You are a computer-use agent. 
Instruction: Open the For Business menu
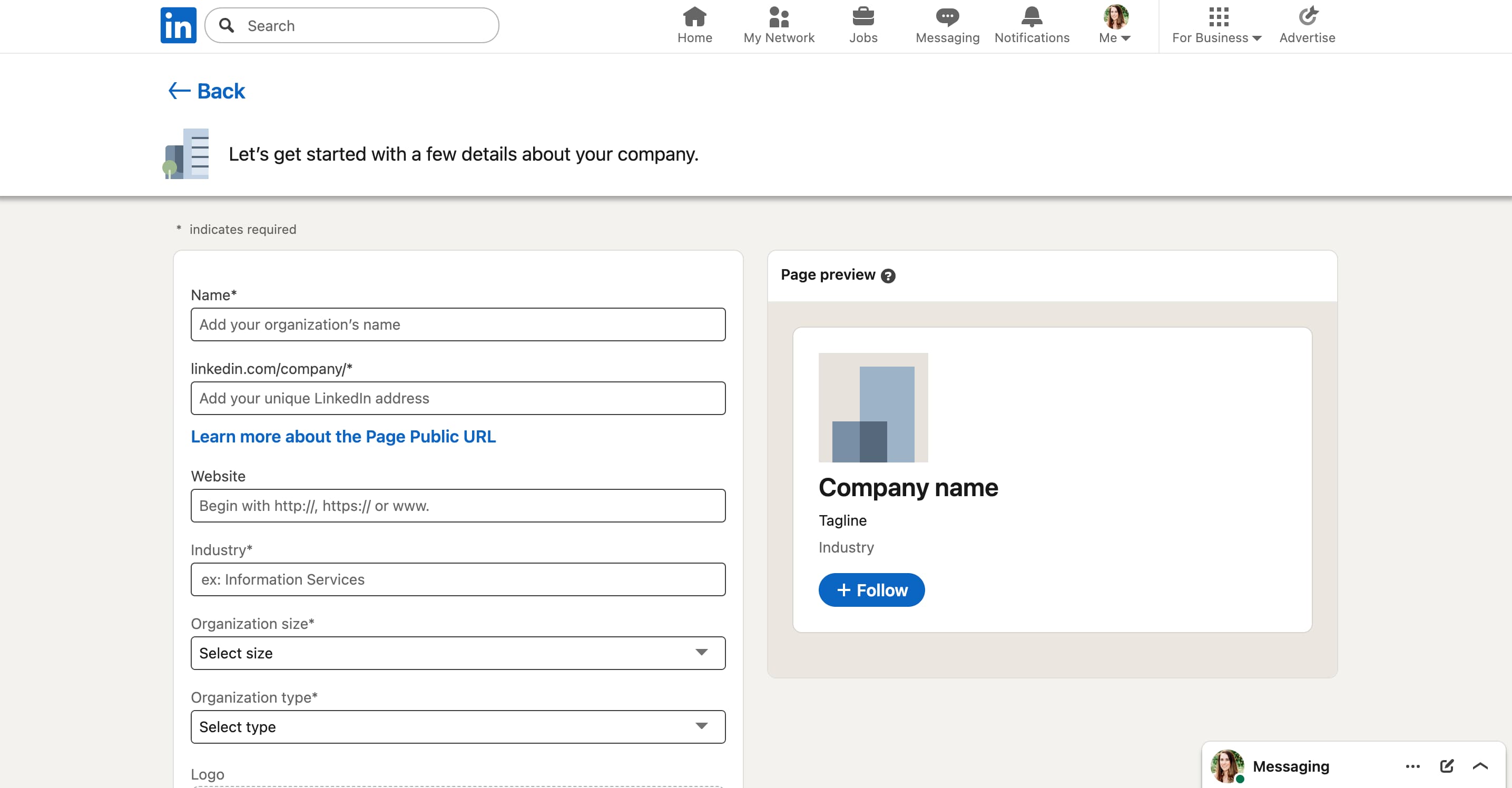(x=1216, y=26)
